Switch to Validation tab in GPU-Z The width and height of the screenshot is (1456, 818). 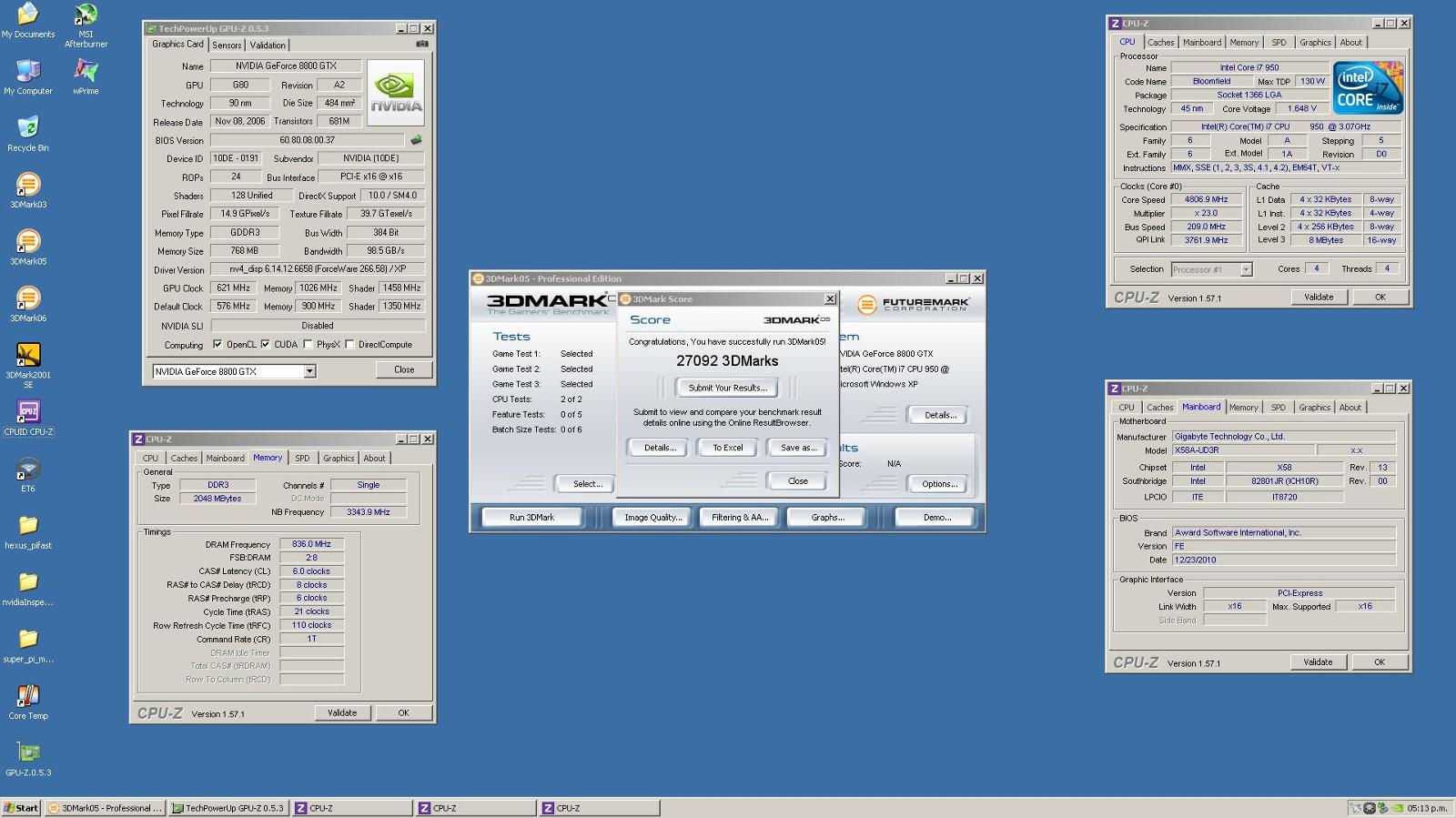(x=268, y=45)
